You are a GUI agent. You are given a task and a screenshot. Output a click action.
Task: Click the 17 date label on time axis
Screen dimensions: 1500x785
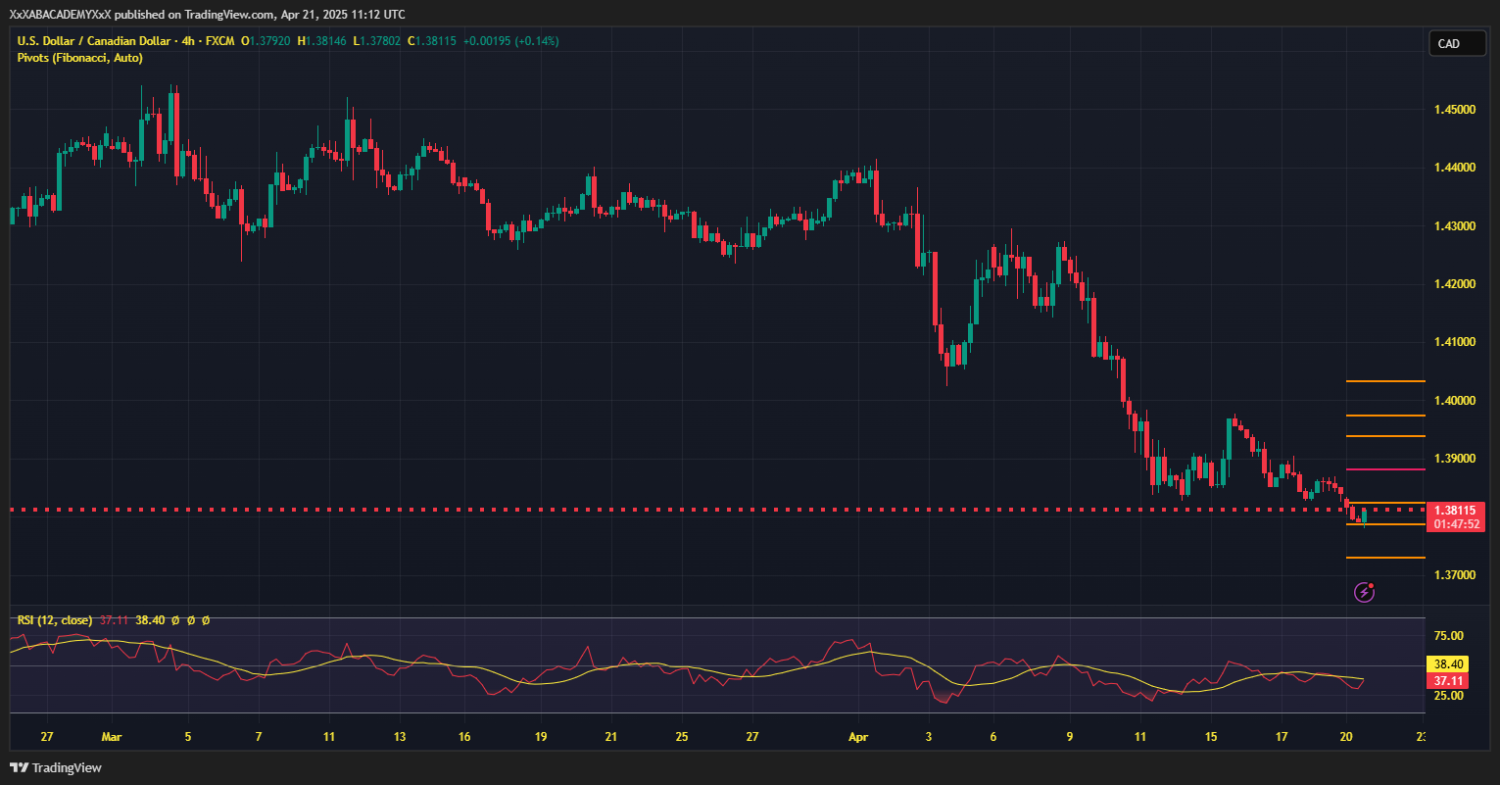coord(1281,737)
